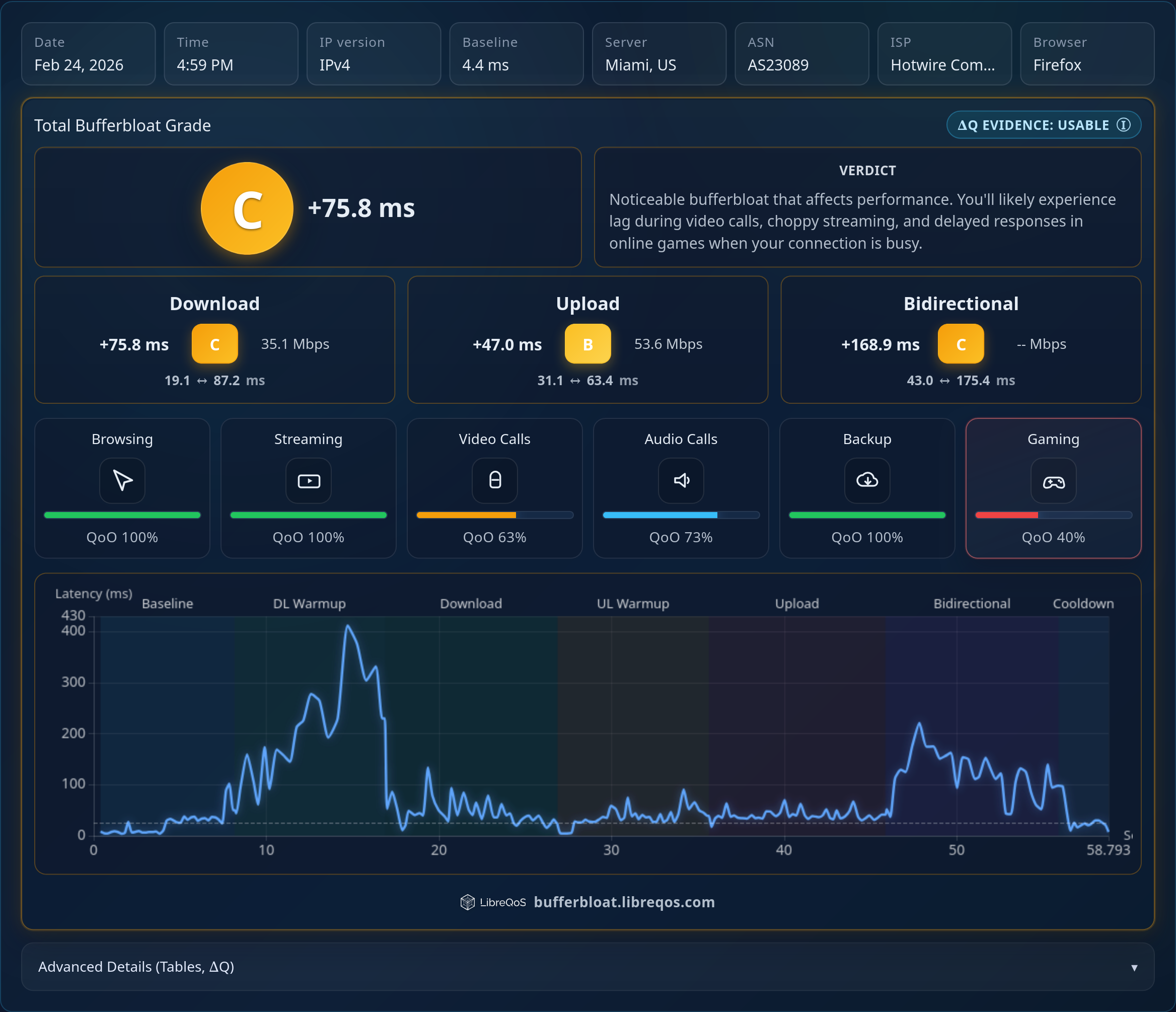
Task: Click the Video Calls icon
Action: (494, 480)
